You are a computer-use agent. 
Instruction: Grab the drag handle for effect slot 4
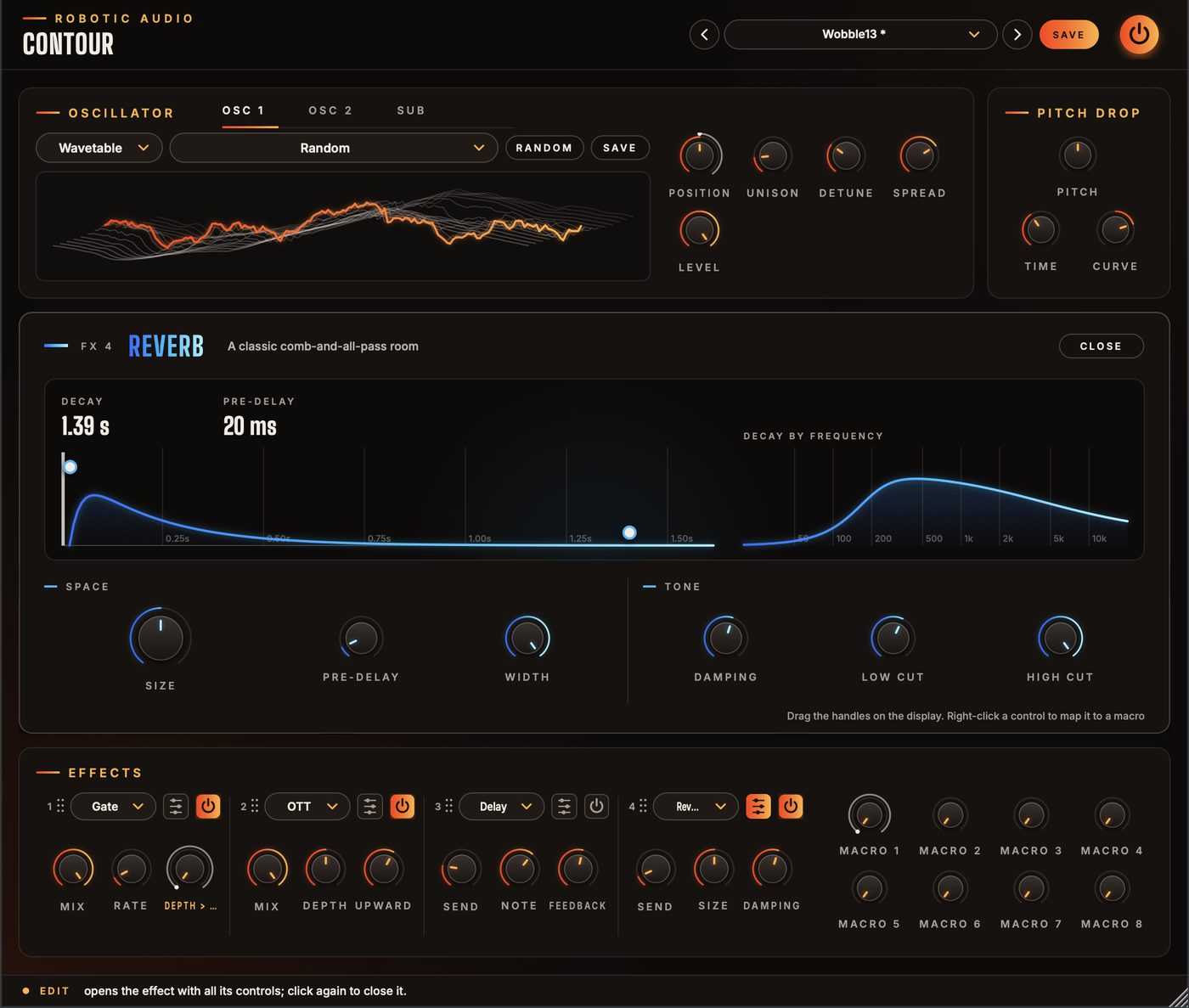coord(643,806)
